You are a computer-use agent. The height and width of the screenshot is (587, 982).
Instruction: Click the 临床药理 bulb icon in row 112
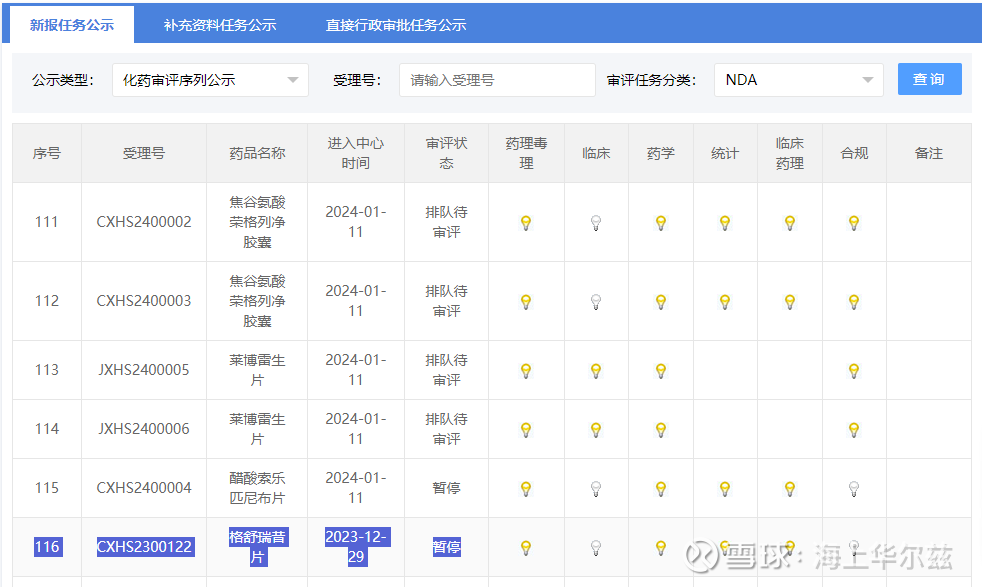click(790, 301)
